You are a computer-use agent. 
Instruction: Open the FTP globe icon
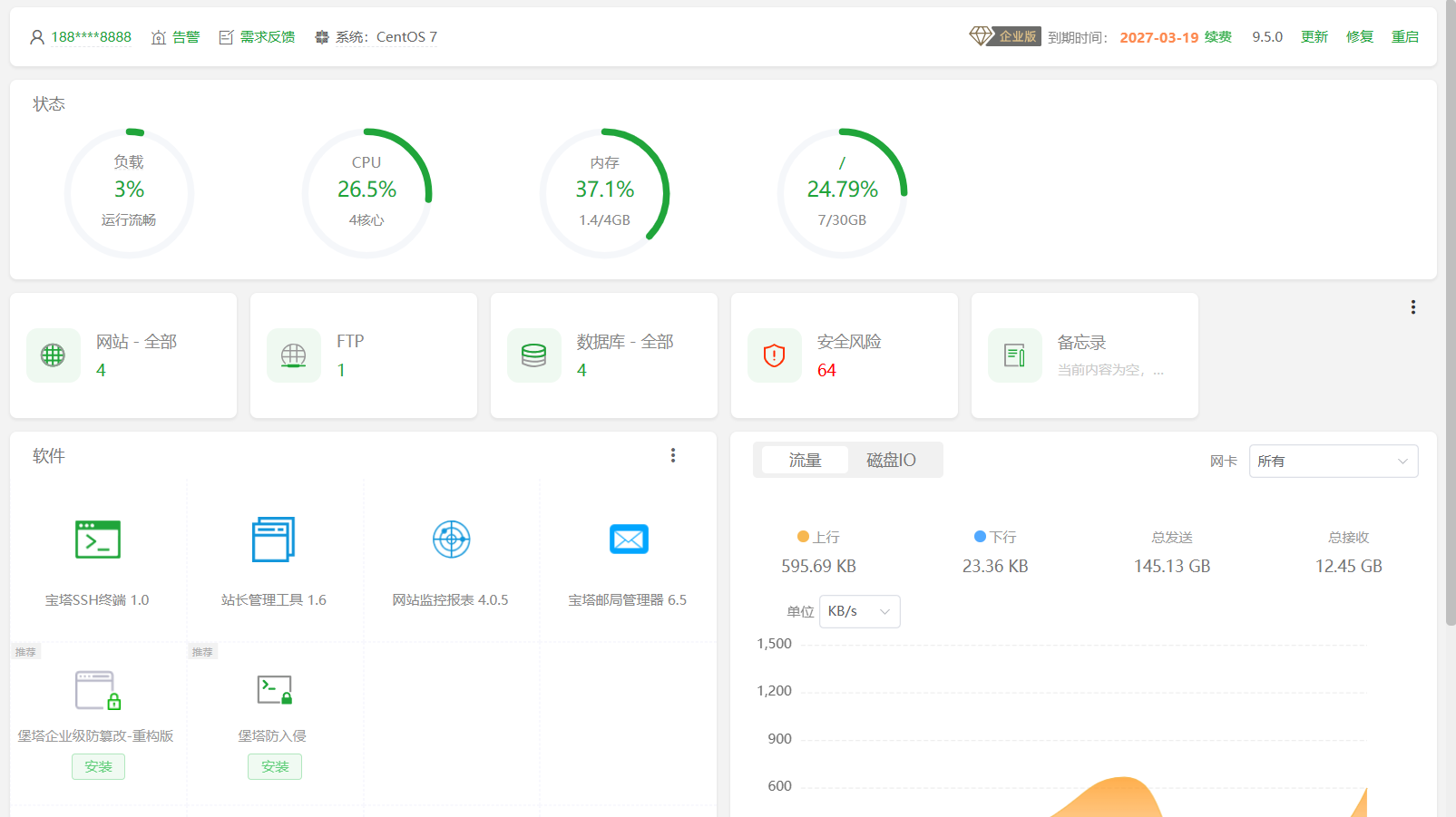[294, 355]
